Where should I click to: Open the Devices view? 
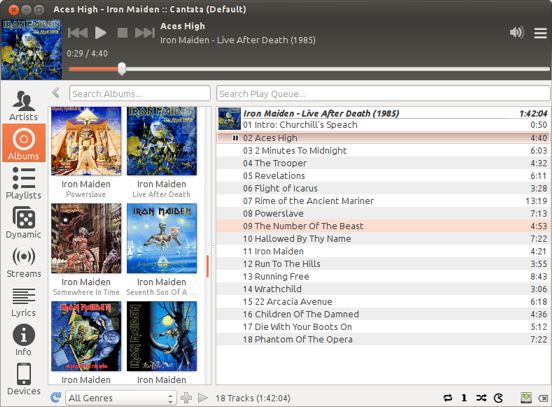[24, 379]
